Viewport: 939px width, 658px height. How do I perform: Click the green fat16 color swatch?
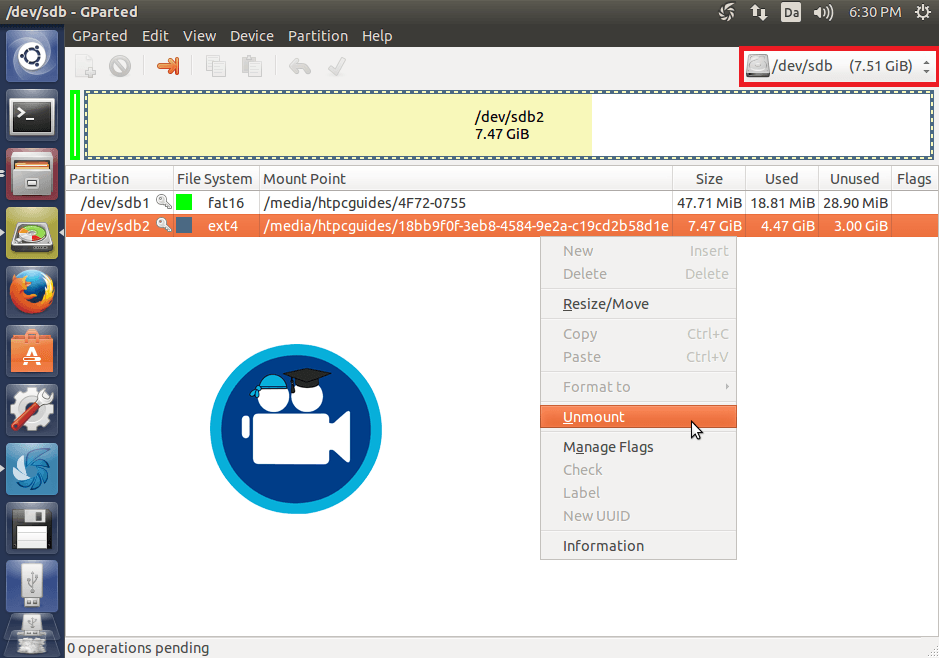tap(184, 202)
